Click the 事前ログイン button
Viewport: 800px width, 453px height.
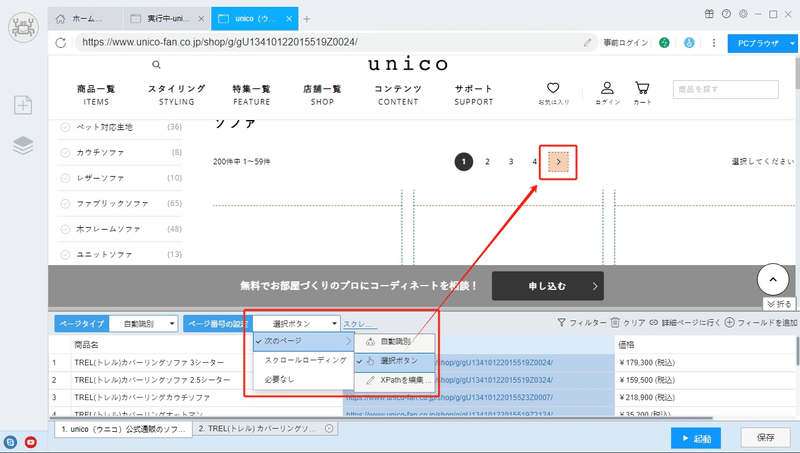point(626,43)
